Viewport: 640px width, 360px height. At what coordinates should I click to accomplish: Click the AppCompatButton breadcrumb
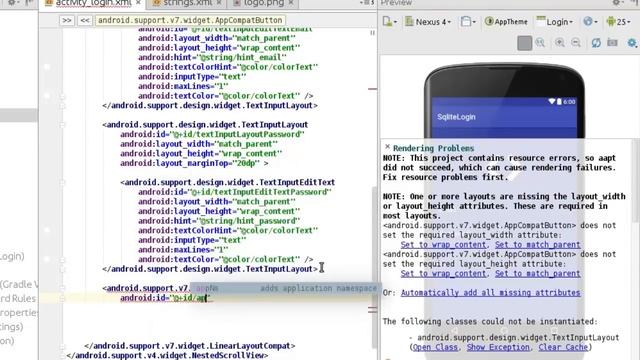[190, 20]
